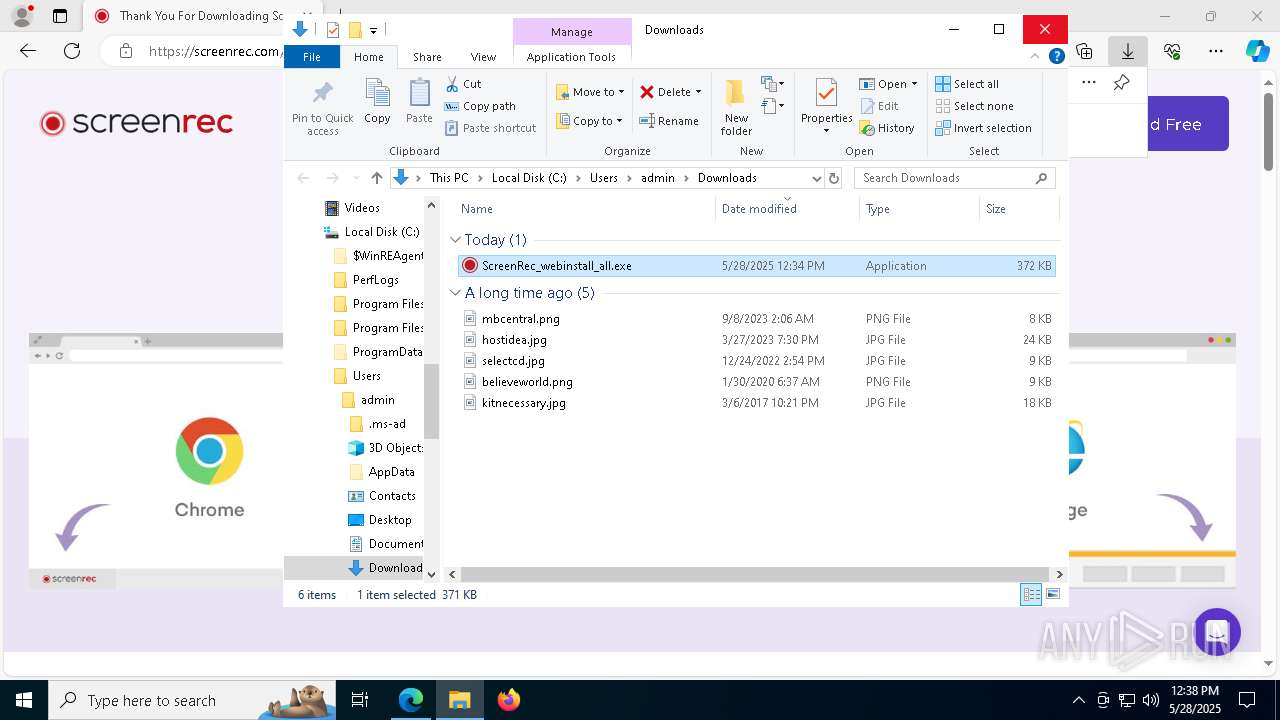Click Edit in the Open group

pyautogui.click(x=878, y=106)
